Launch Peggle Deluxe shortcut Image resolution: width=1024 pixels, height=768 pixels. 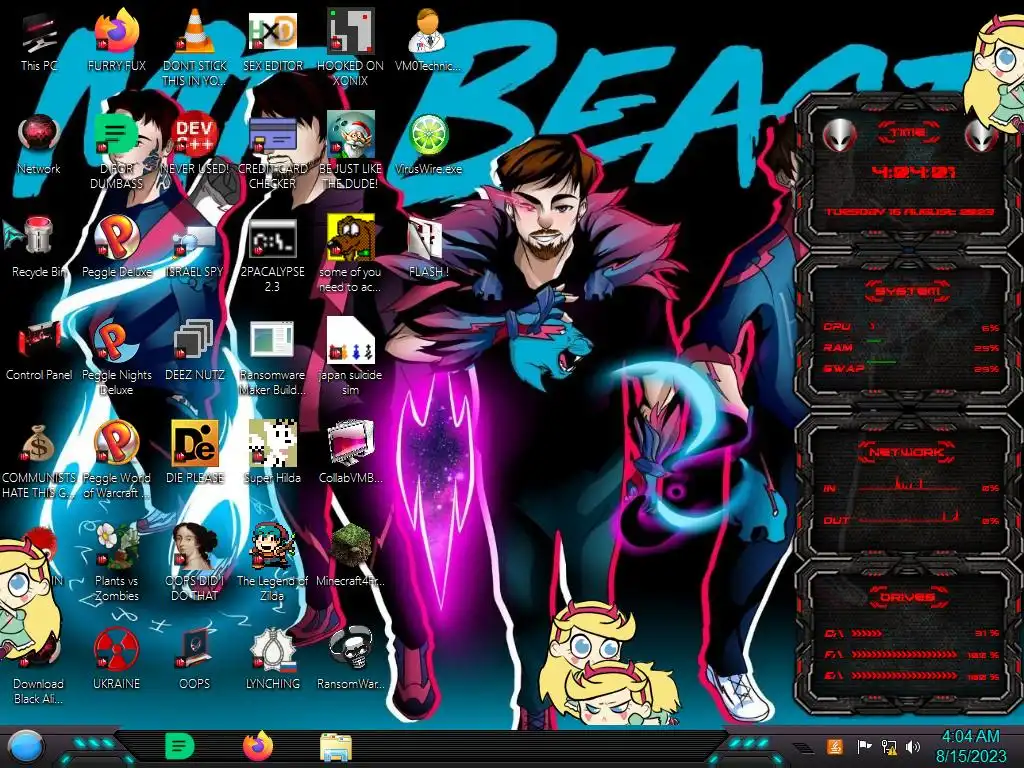click(116, 247)
